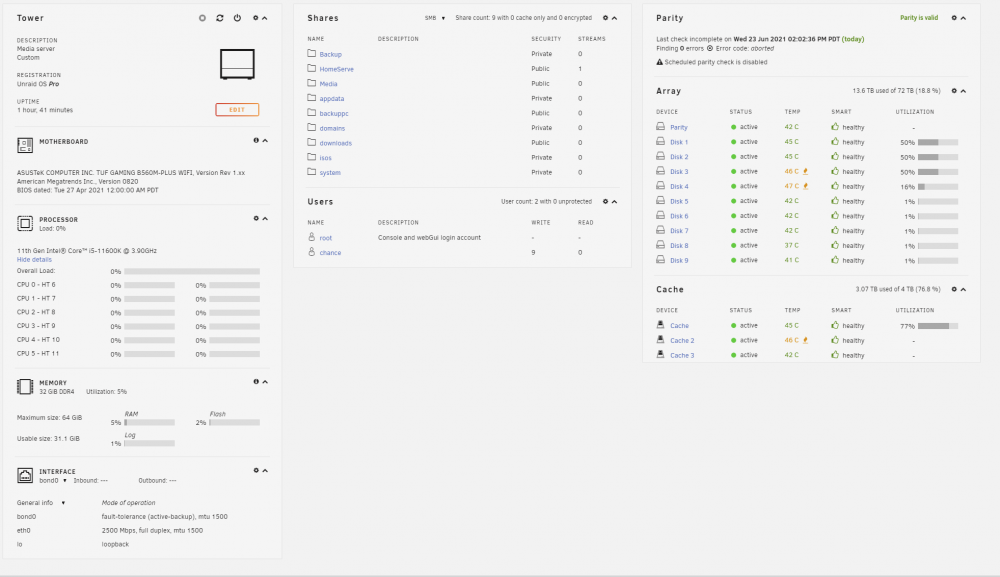This screenshot has width=1000, height=577.
Task: Open the Disk 9 device link
Action: coord(679,260)
